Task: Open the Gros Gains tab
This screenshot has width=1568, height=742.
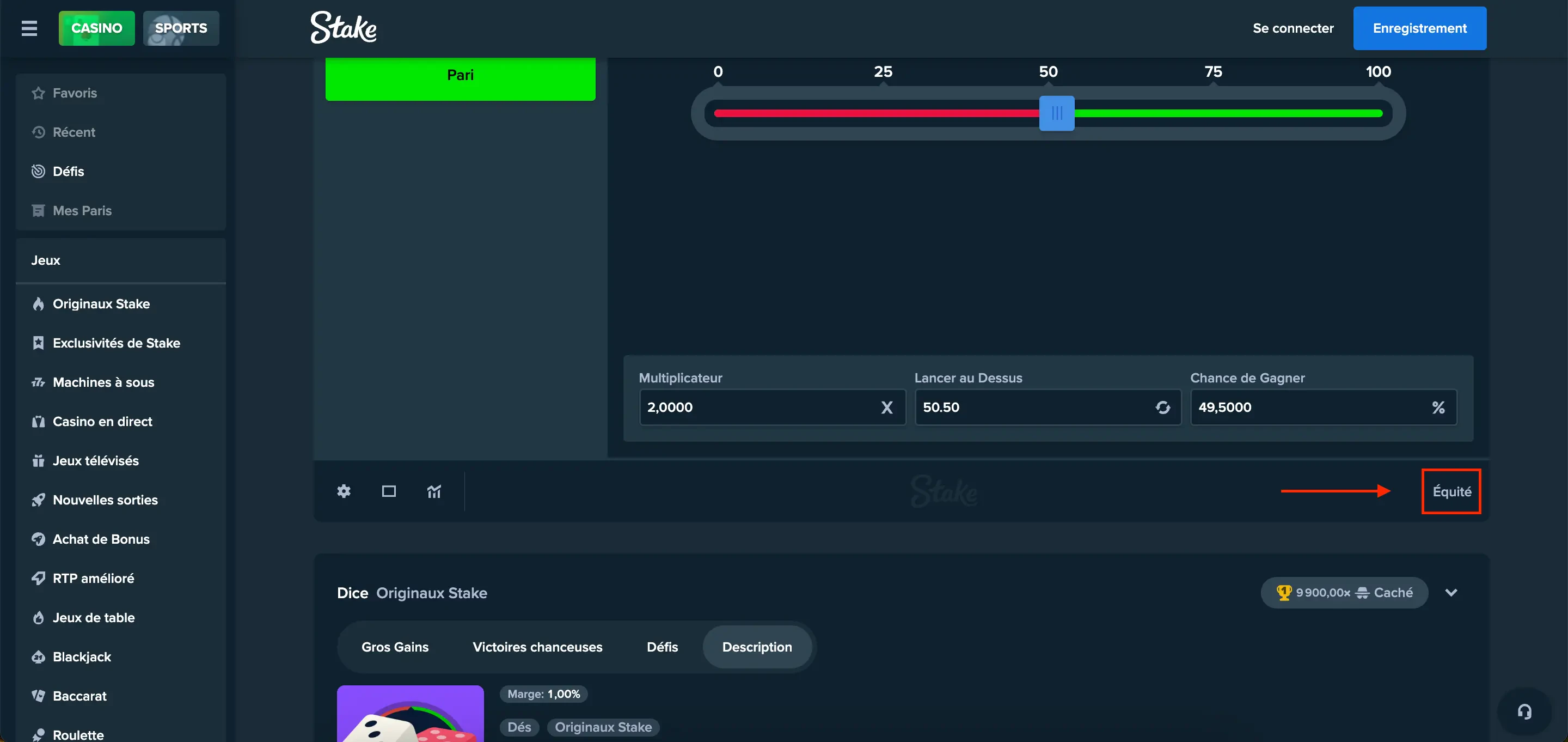Action: click(395, 647)
